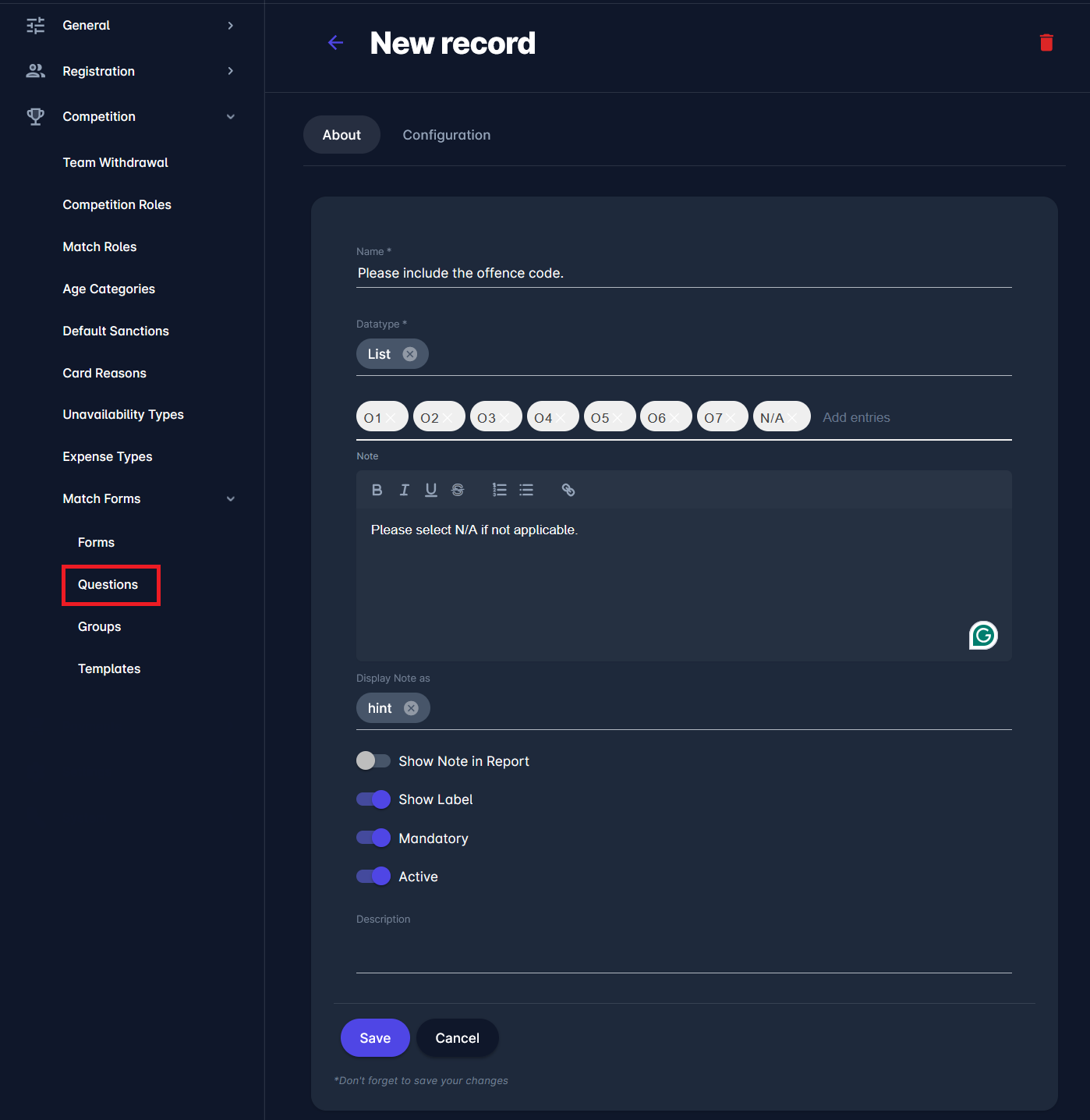Image resolution: width=1090 pixels, height=1120 pixels.
Task: Insert numbered list in Note editor
Action: [500, 490]
